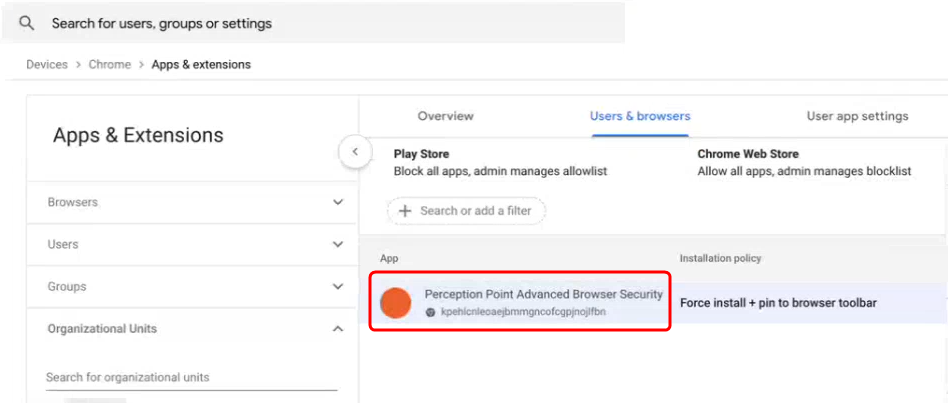
Task: Click the Chrome store icon beside extension ID
Action: (x=430, y=312)
